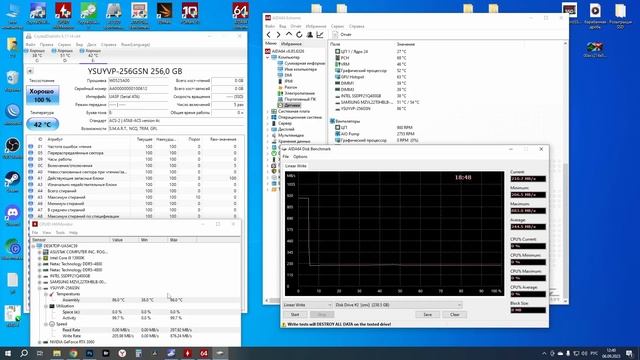Open File menu in Disk Benchmark window
640x360 pixels.
286,157
